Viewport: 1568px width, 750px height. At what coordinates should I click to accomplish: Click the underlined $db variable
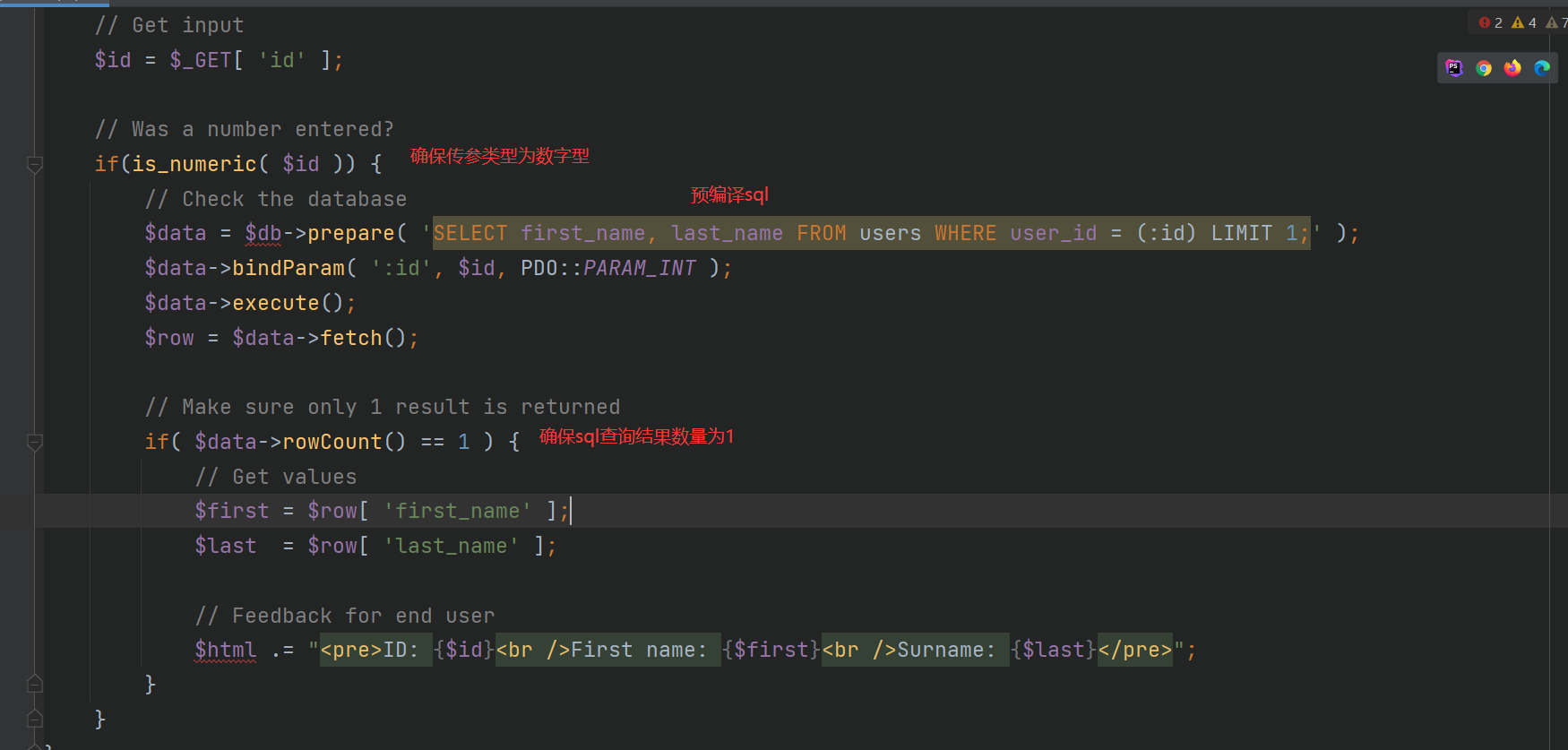pyautogui.click(x=263, y=233)
